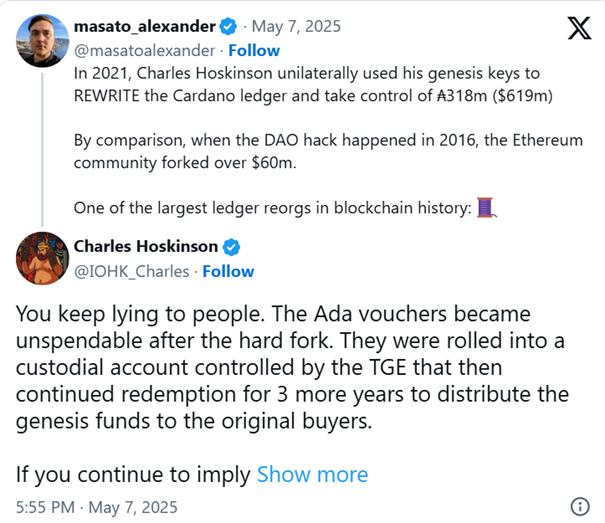
Task: Open quoted tweet about Cardano ledger
Action: point(328,141)
